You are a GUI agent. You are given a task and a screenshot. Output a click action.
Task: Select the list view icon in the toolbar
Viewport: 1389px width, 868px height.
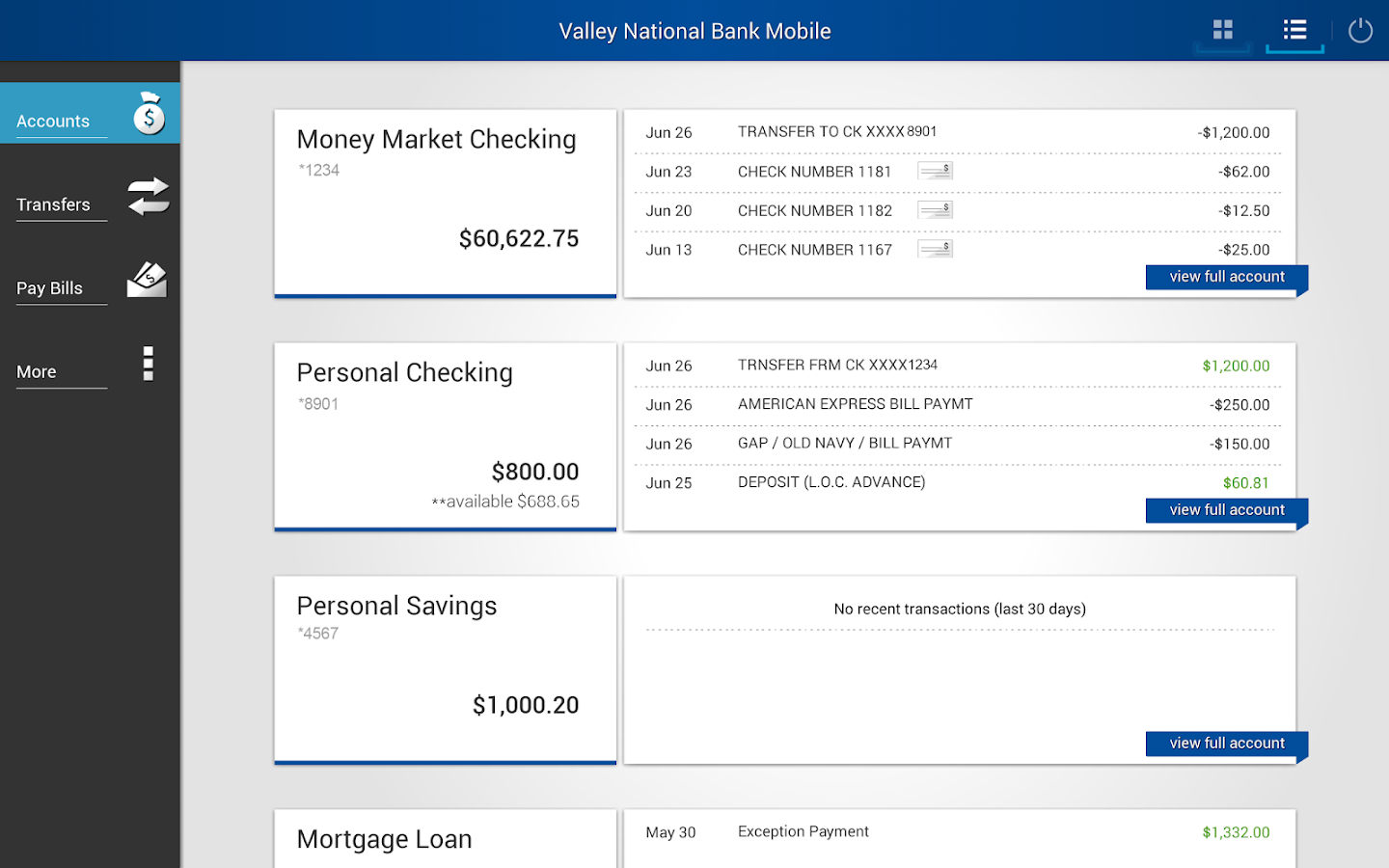(1294, 29)
